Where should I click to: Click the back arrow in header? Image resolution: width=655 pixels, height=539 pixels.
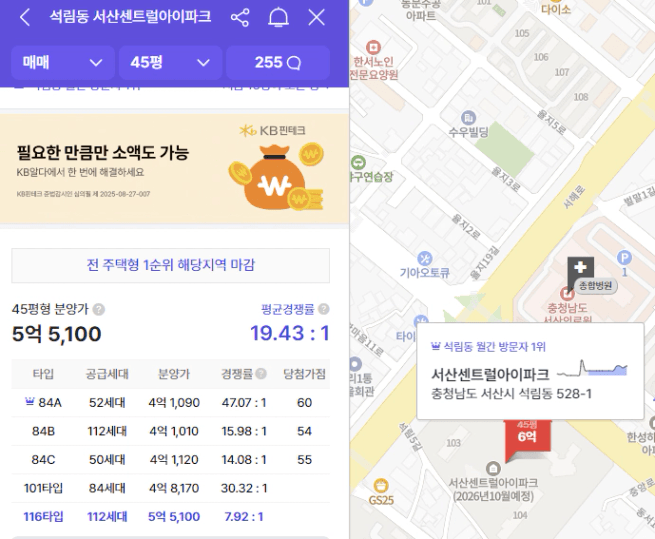(x=25, y=18)
